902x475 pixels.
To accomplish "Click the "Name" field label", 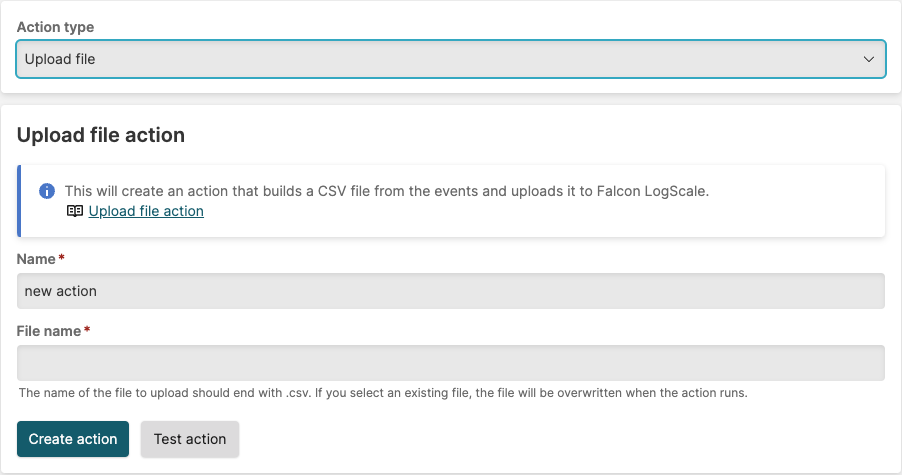I will click(x=37, y=259).
